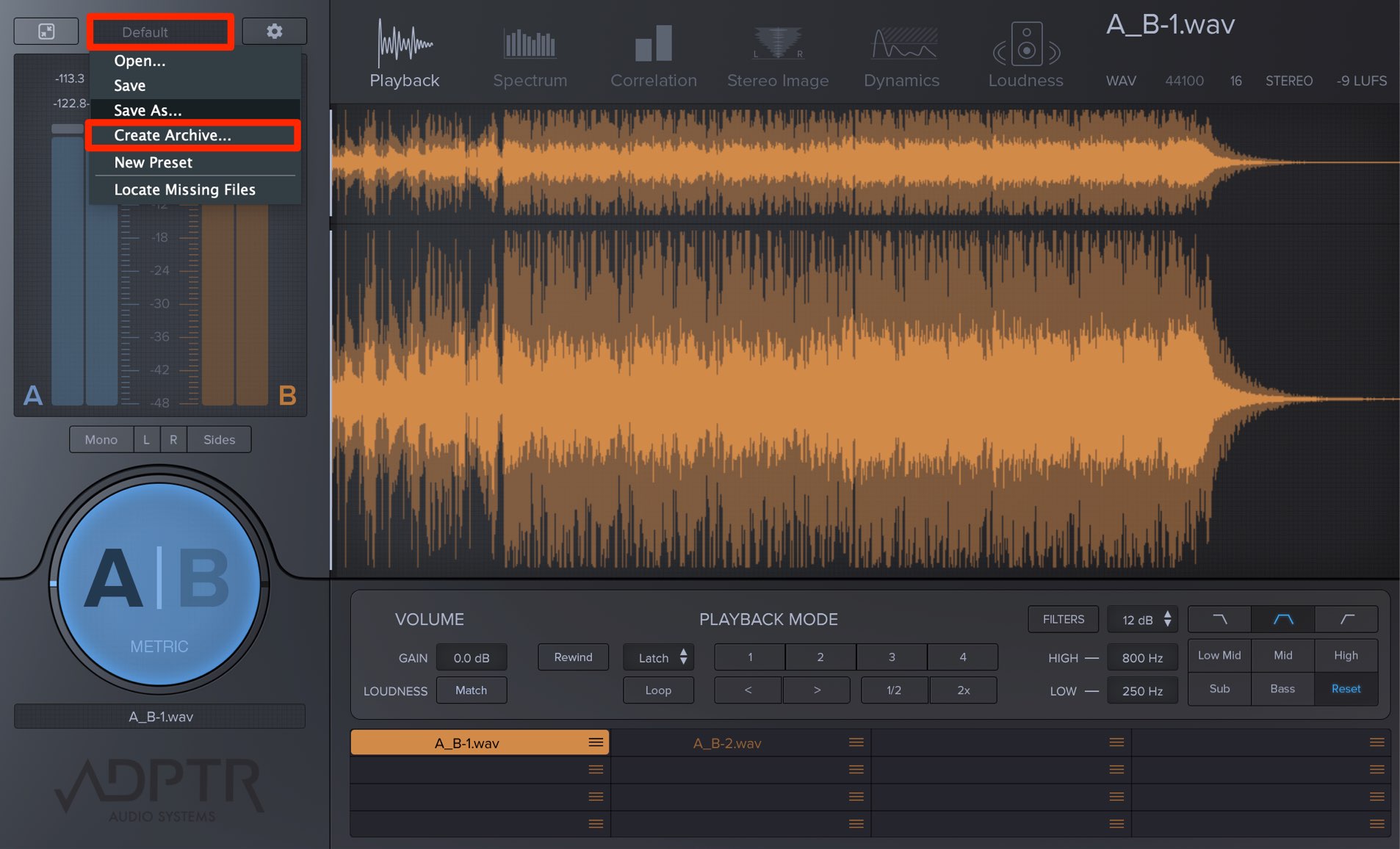1400x849 pixels.
Task: Switch to the Playback view
Action: coord(405,54)
